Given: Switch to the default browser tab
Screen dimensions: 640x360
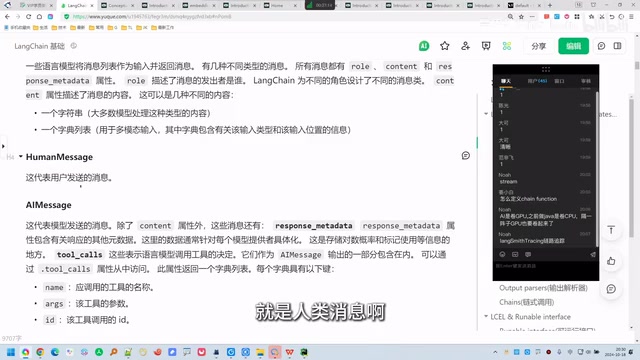Looking at the screenshot, I should pos(524,5).
